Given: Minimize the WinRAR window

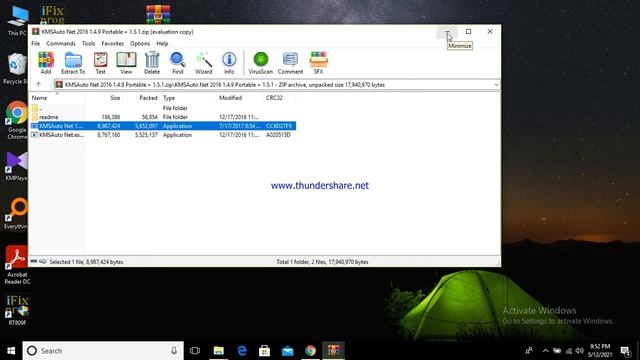Looking at the screenshot, I should pyautogui.click(x=447, y=31).
